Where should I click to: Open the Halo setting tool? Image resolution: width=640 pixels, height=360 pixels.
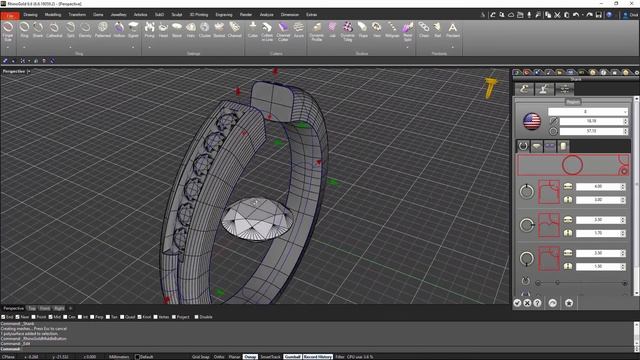point(191,30)
